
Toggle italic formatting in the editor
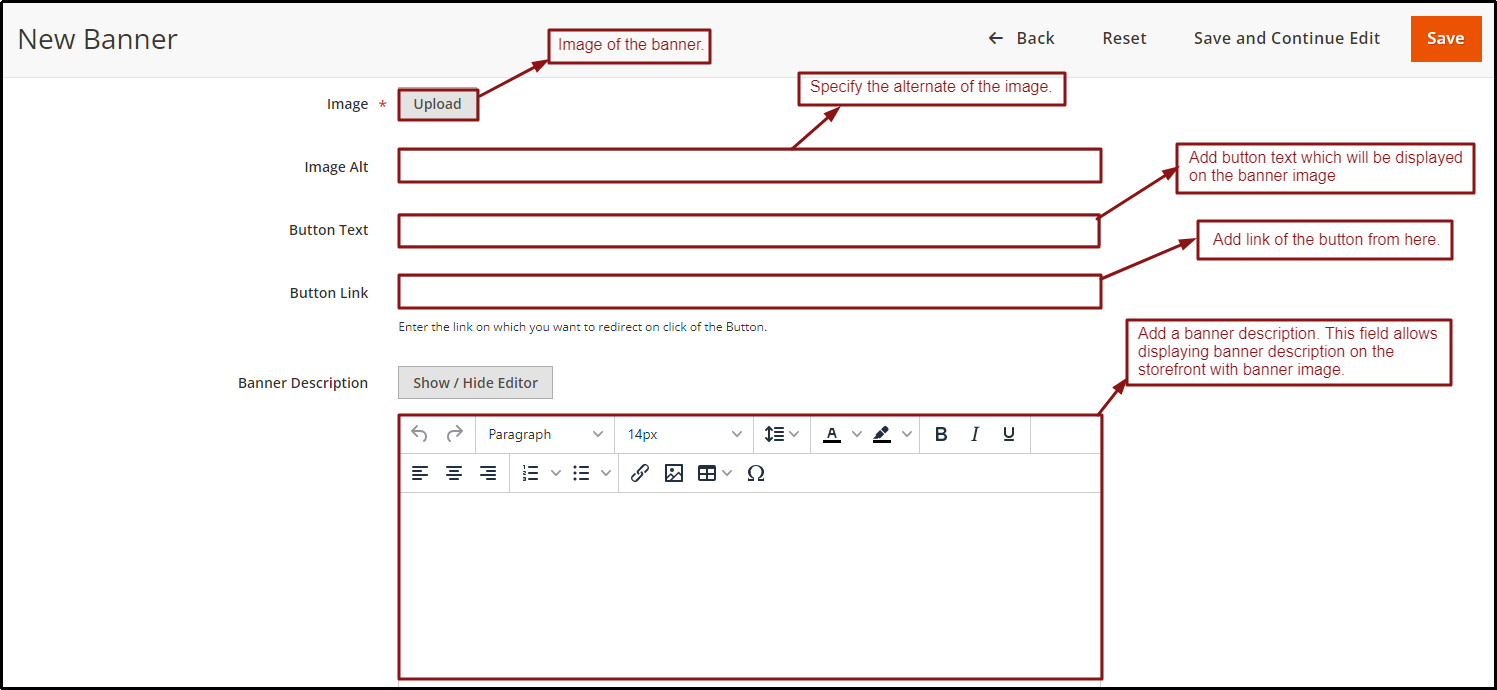(975, 433)
